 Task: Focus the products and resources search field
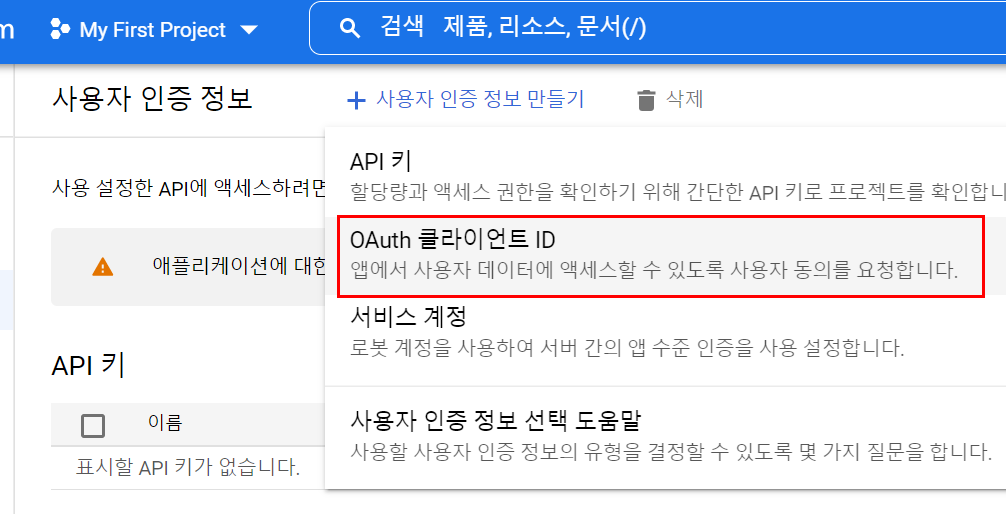pos(658,28)
